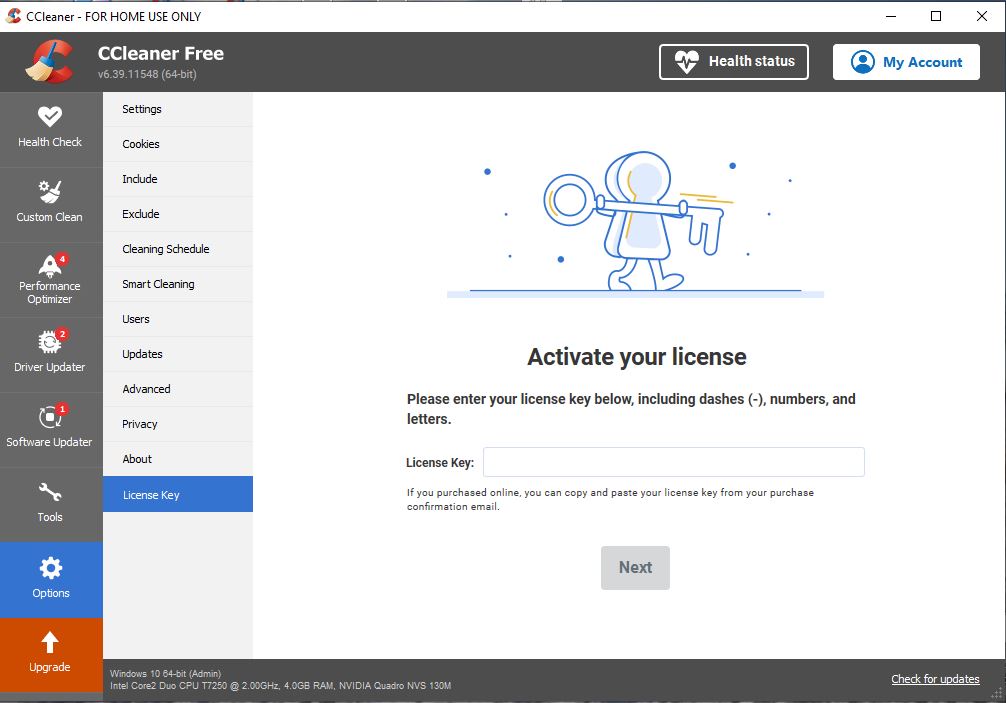Open the Cleaning Schedule section
Image resolution: width=1006 pixels, height=703 pixels.
(x=166, y=249)
